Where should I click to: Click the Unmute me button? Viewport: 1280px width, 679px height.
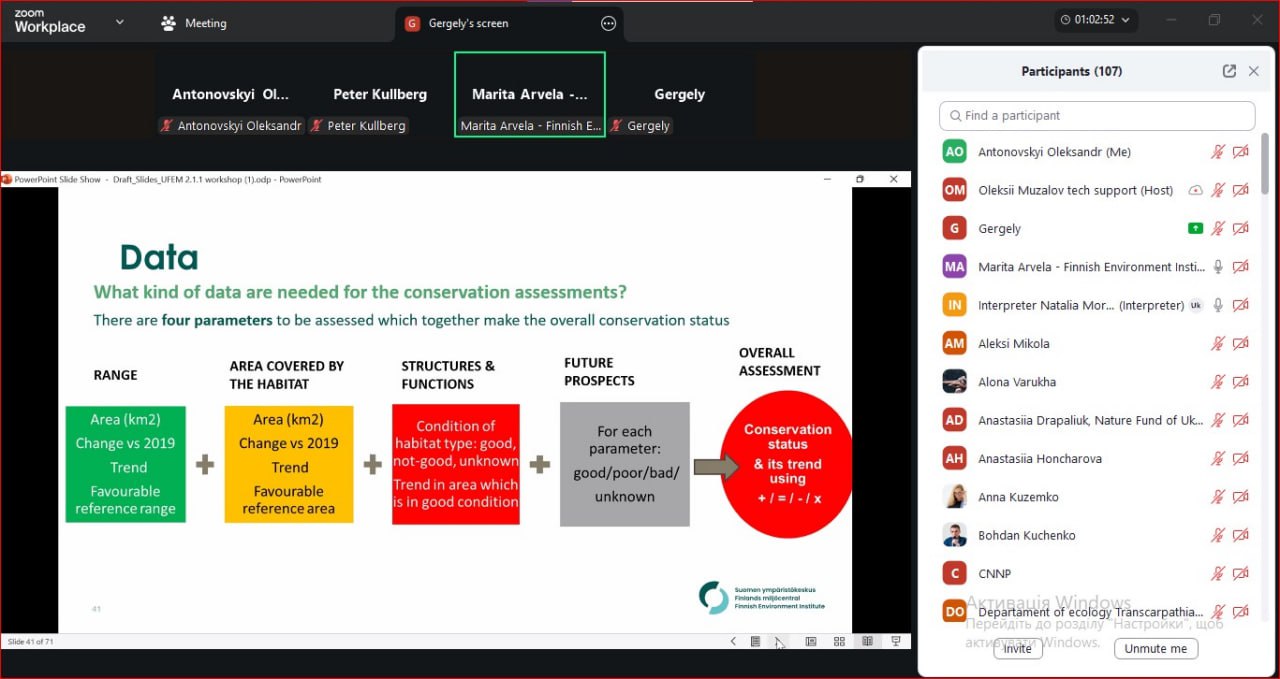coord(1156,648)
